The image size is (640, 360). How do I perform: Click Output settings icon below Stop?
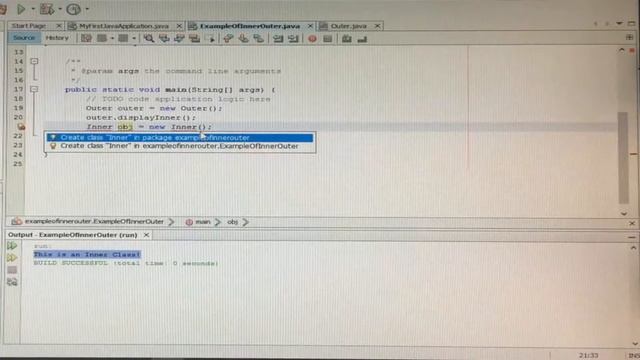pos(12,282)
